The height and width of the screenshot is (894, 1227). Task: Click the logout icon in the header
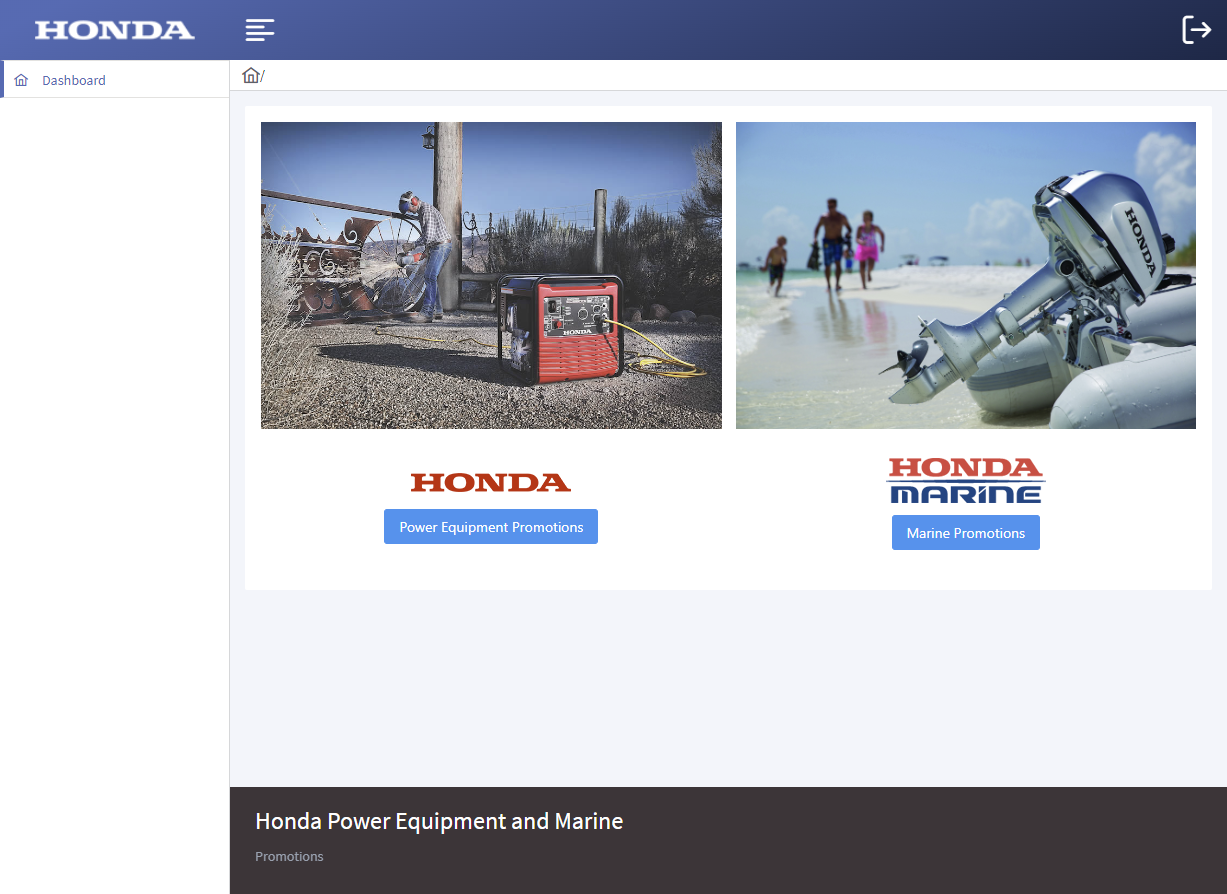[x=1196, y=30]
